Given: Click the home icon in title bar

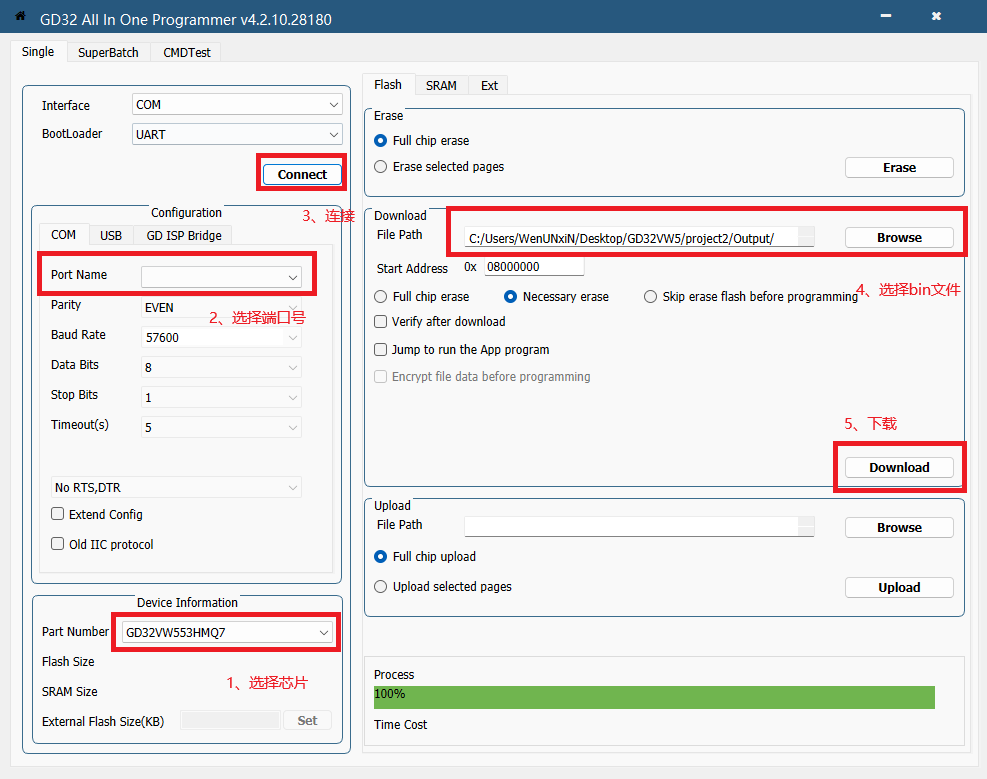Looking at the screenshot, I should pos(20,16).
